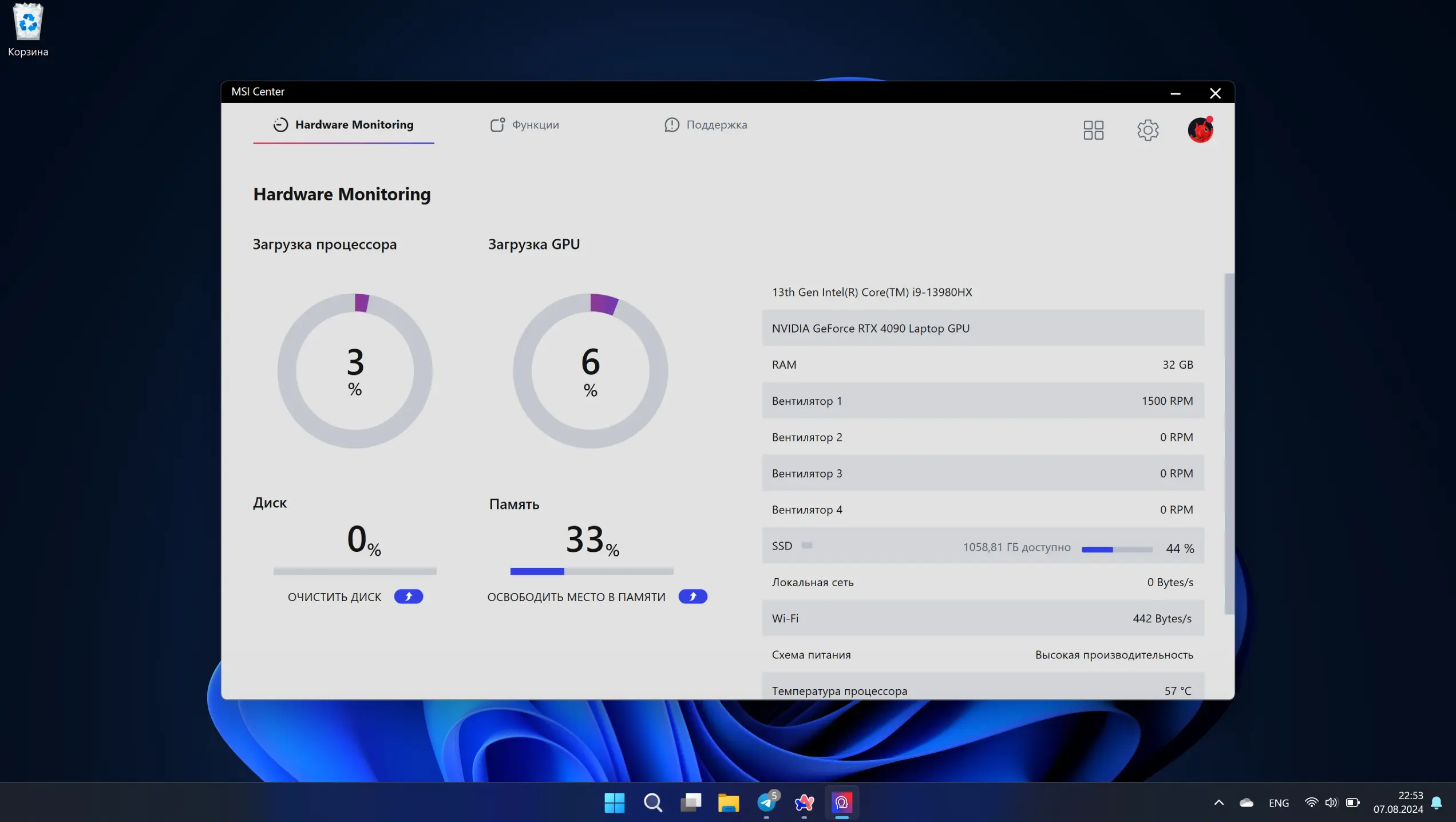The width and height of the screenshot is (1456, 822).
Task: Show hidden system tray icons chevron
Action: click(x=1218, y=803)
